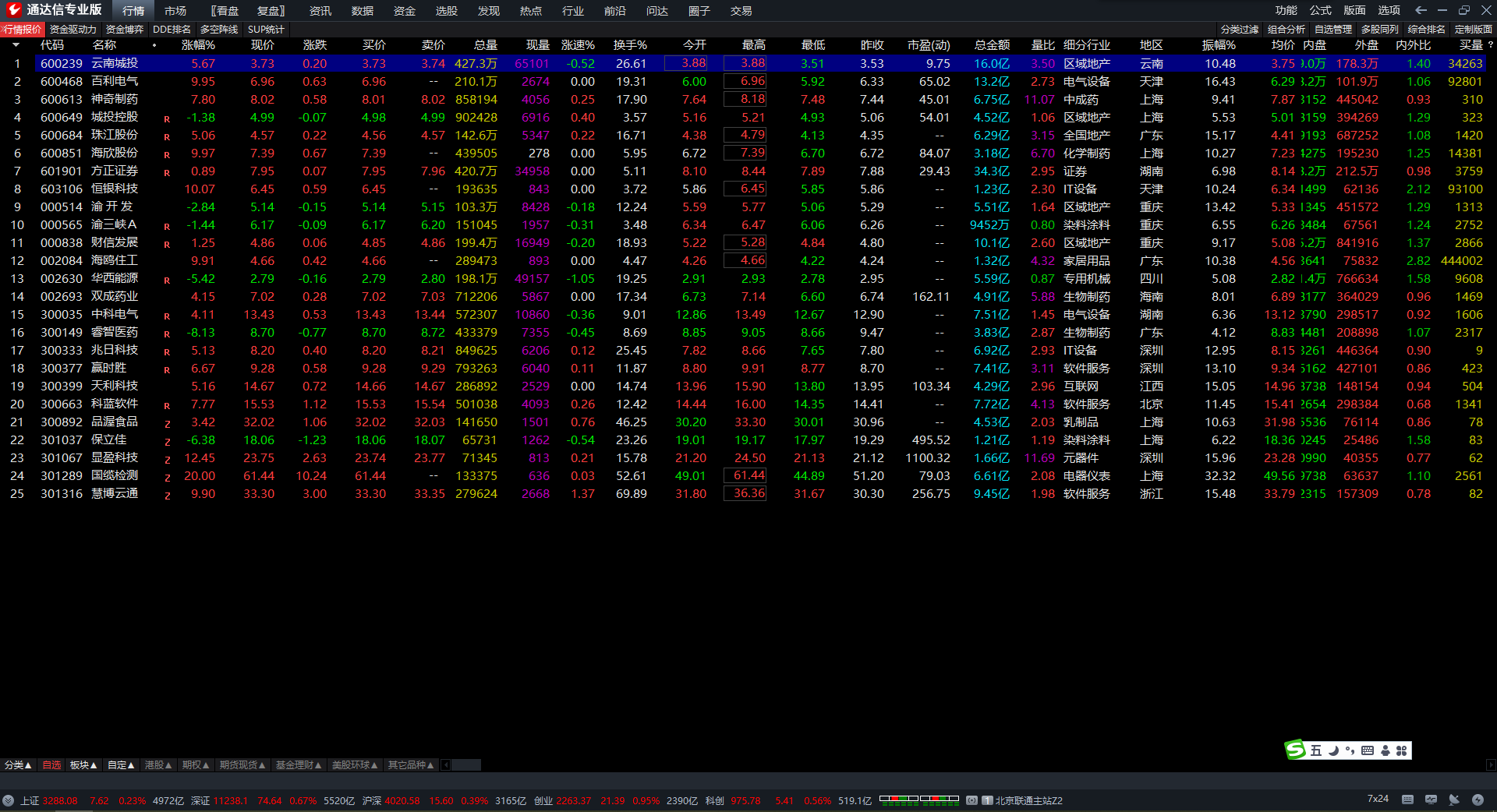1497x812 pixels.
Task: Click the status bar monitor chart icon
Action: pos(1431,800)
